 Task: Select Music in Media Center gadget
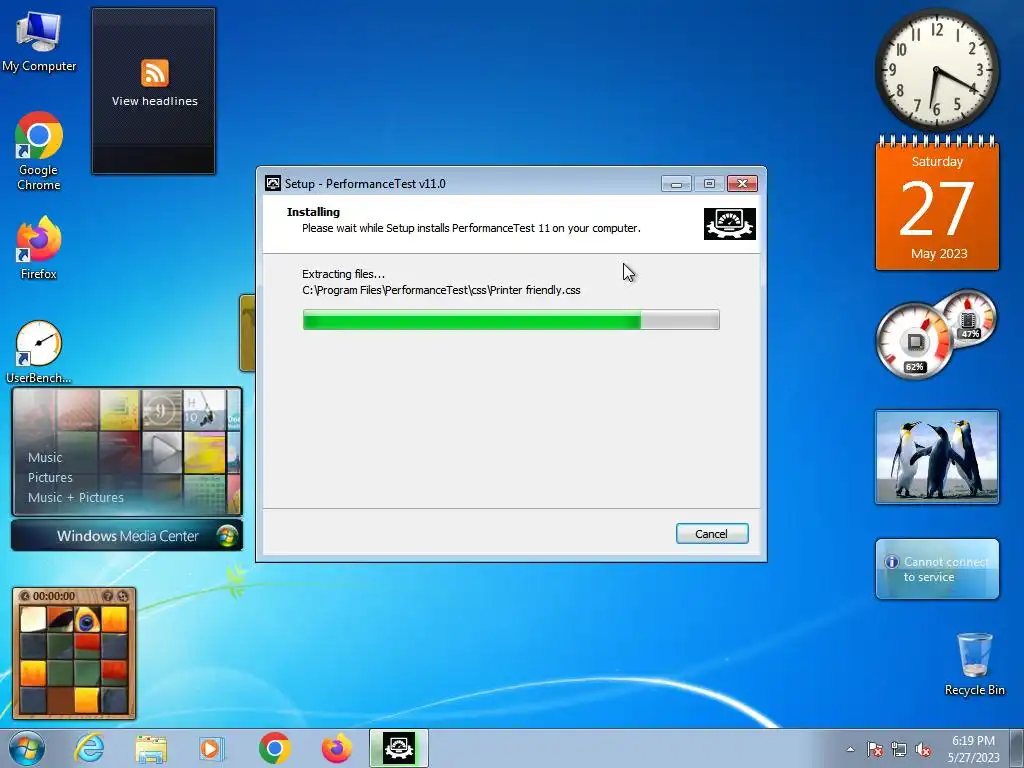coord(45,457)
